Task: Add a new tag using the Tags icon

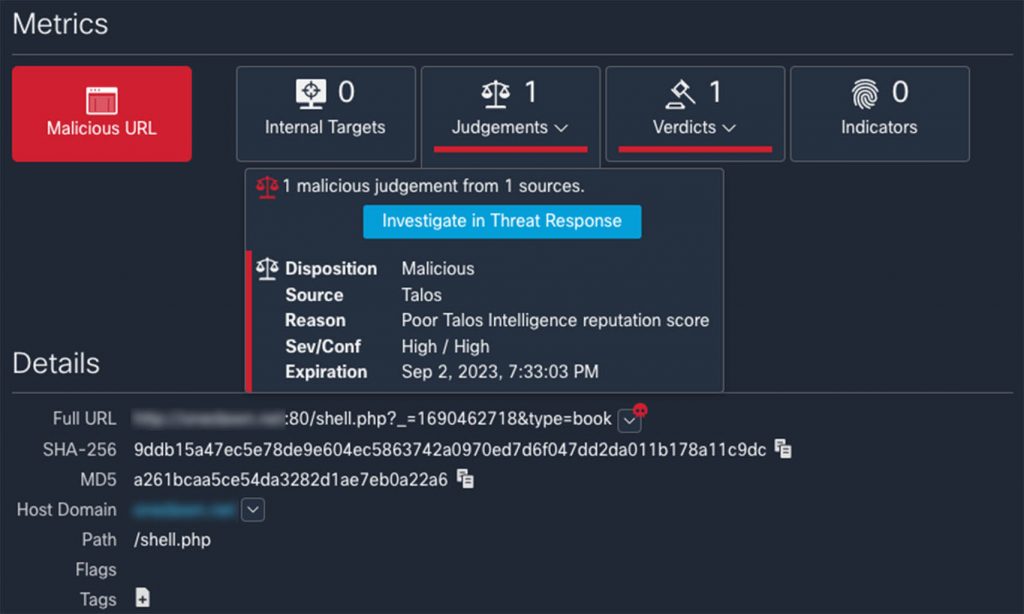Action: click(142, 599)
